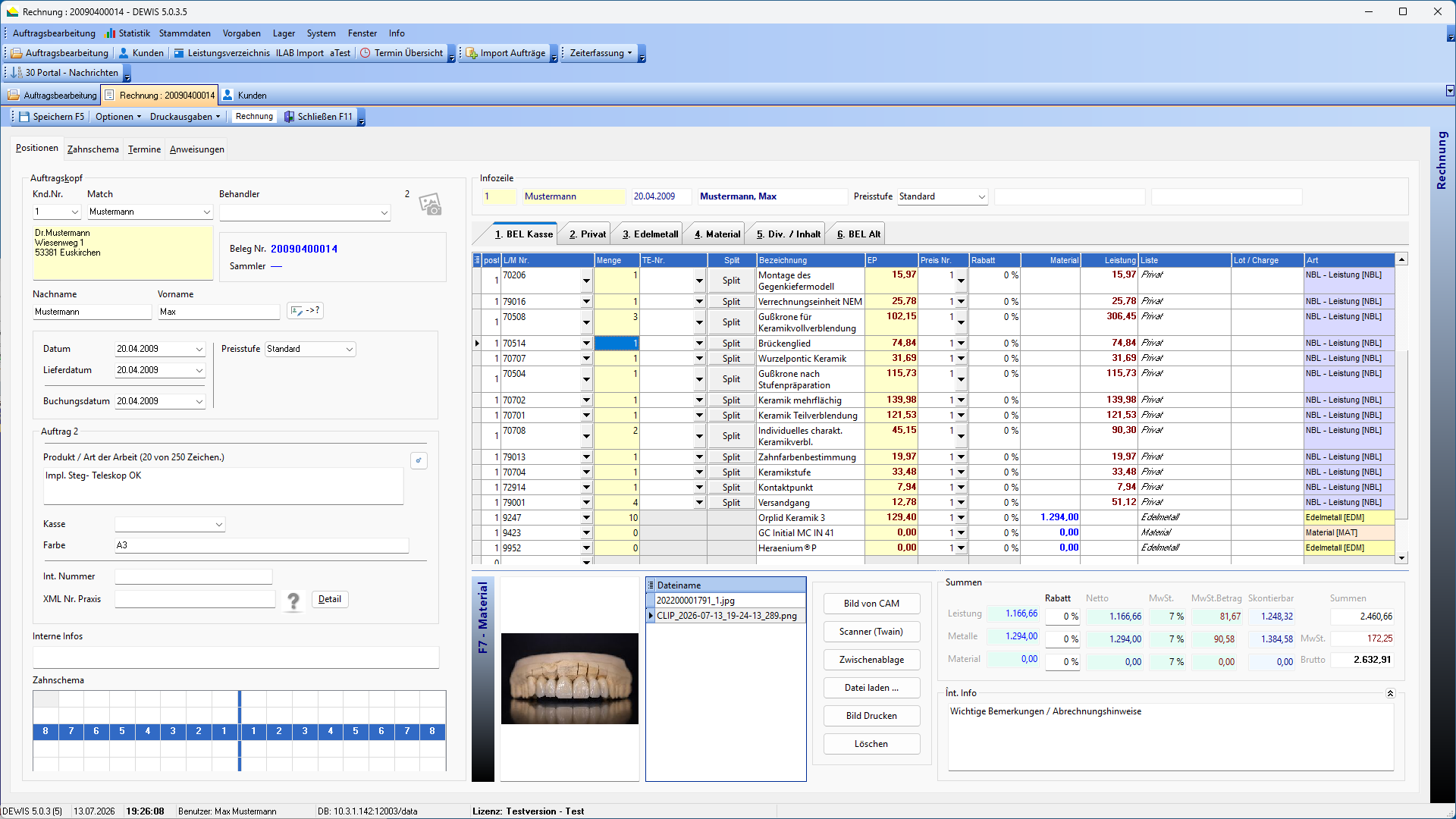Click the Brutto value 2.632,91
The image size is (1456, 819).
[x=1362, y=660]
